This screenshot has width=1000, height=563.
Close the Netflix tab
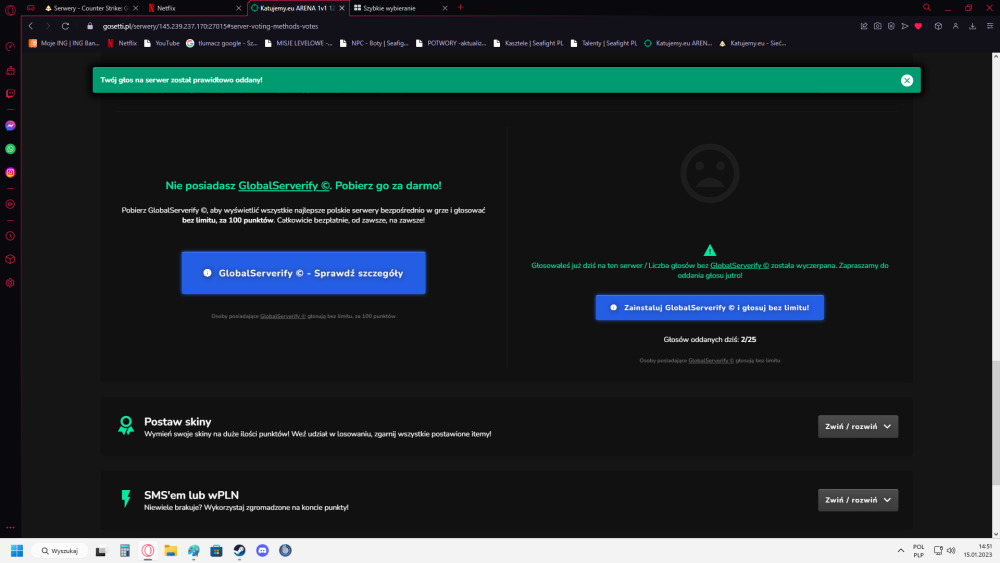pos(239,8)
